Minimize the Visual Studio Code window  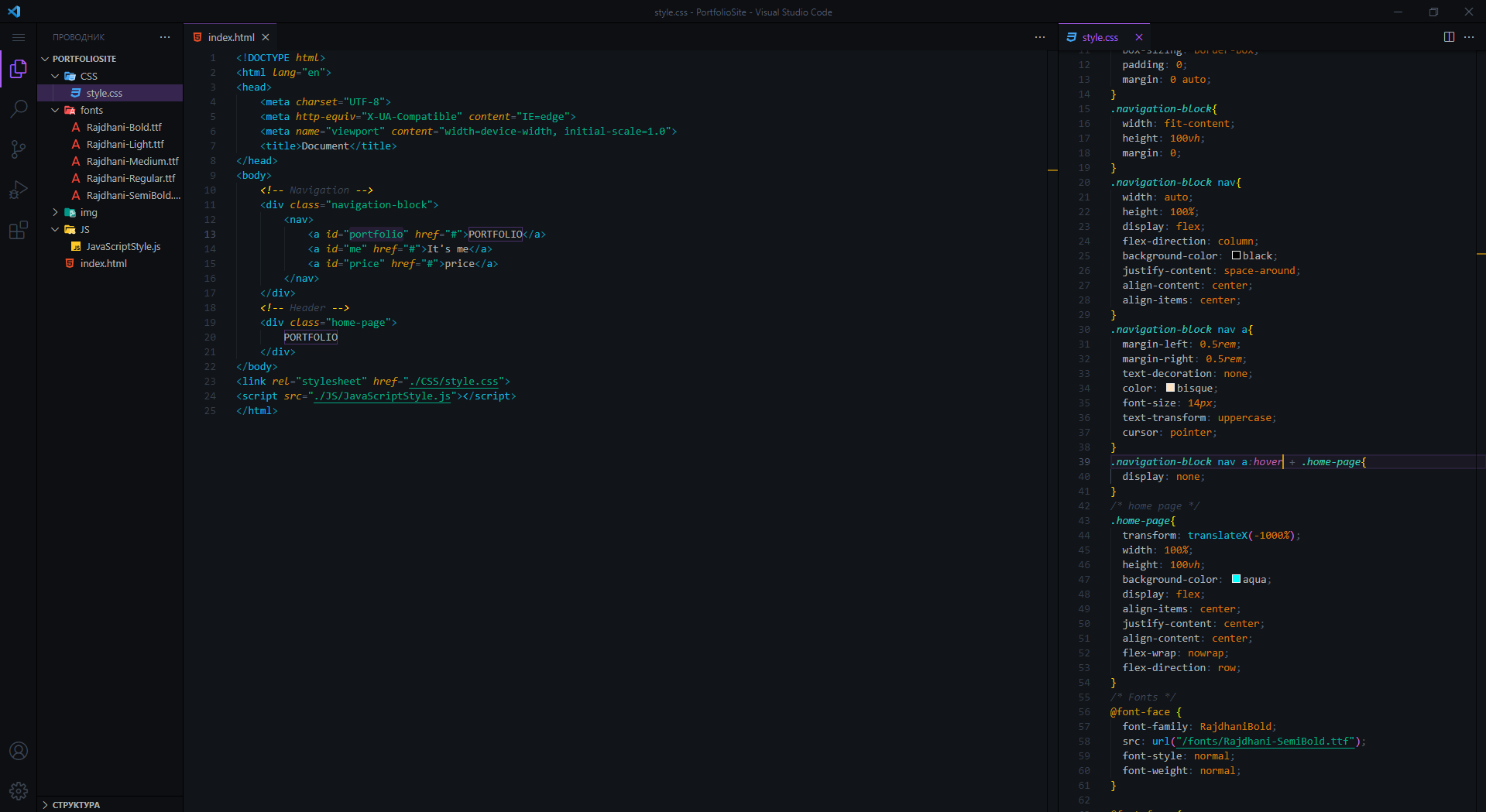(1398, 12)
